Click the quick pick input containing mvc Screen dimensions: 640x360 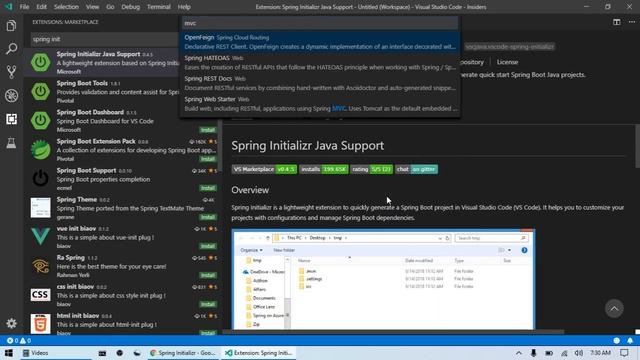coord(320,23)
